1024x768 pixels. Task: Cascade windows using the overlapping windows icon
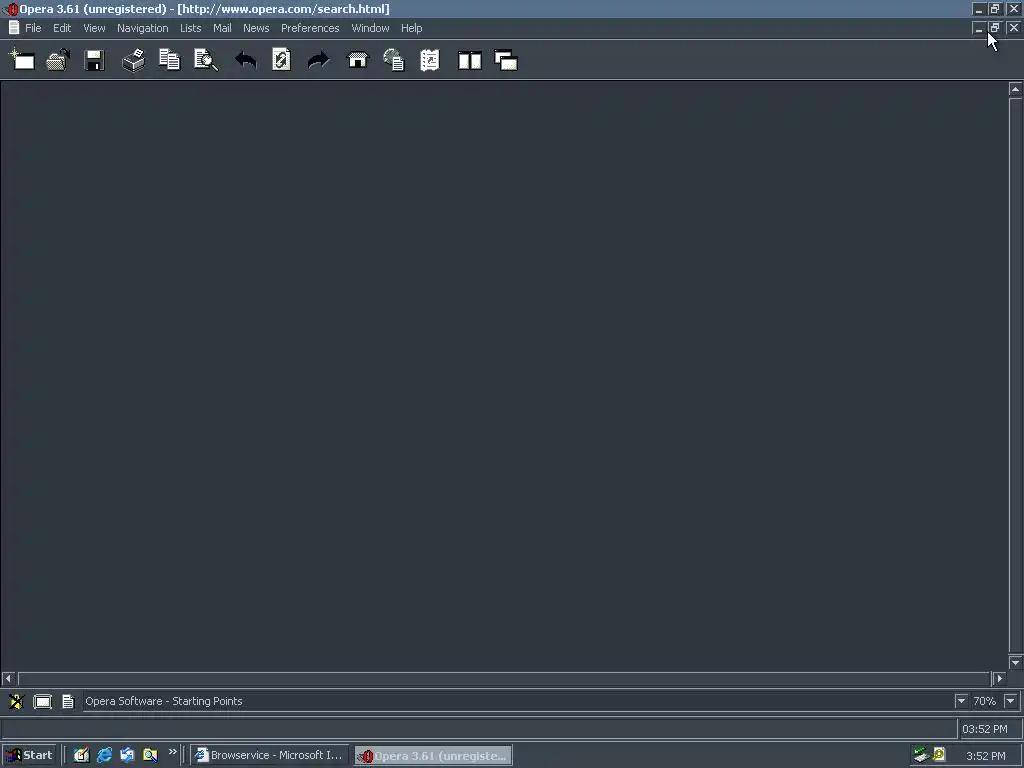(x=506, y=61)
